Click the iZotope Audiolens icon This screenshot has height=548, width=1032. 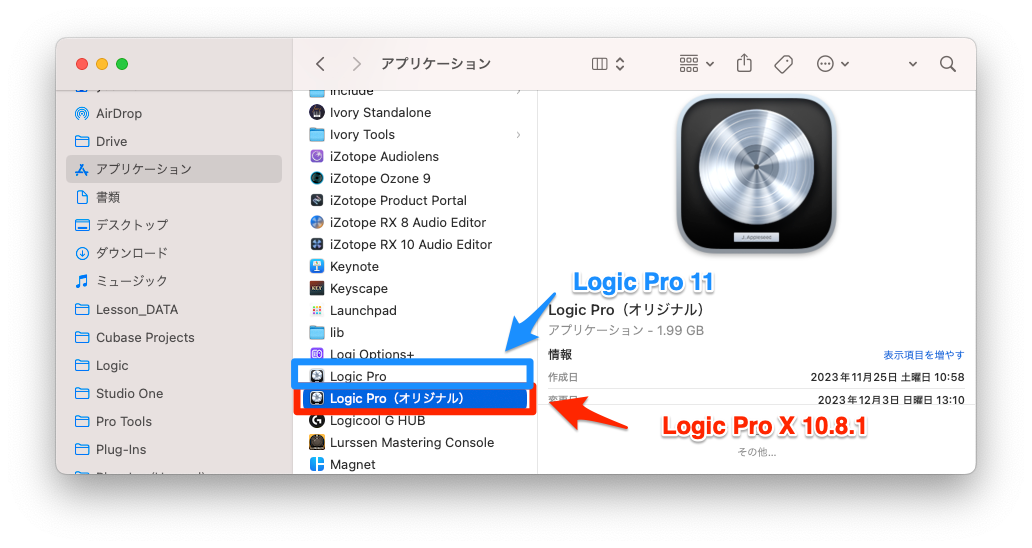tap(317, 157)
